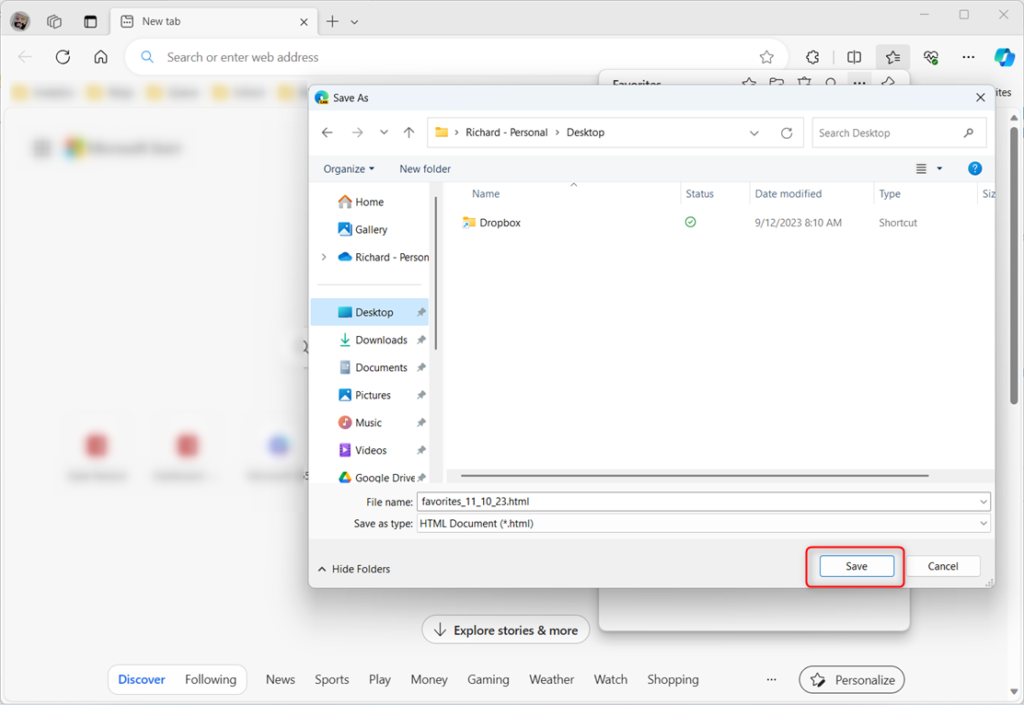Click Save in the Save As dialog
This screenshot has width=1024, height=705.
[856, 567]
